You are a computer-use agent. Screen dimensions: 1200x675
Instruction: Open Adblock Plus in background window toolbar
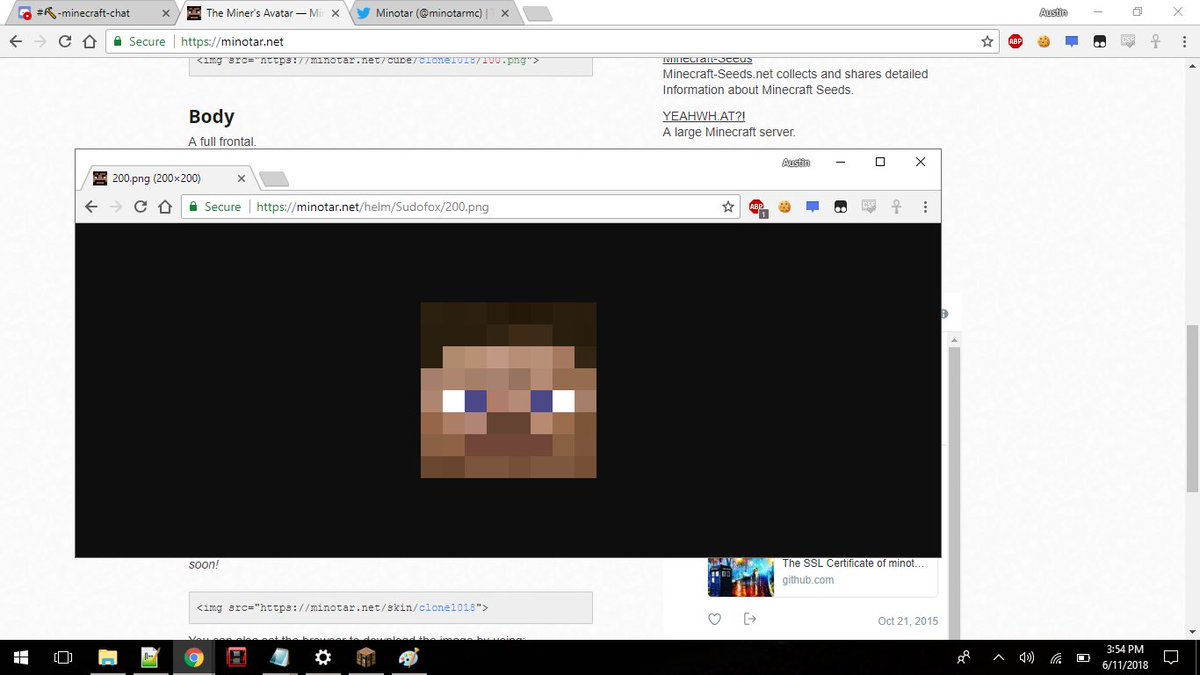click(x=1015, y=42)
